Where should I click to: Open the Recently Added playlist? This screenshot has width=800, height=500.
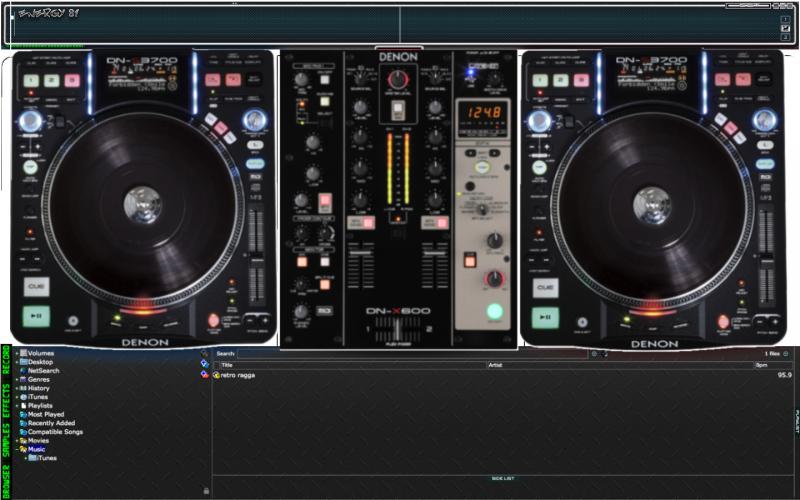pyautogui.click(x=50, y=423)
